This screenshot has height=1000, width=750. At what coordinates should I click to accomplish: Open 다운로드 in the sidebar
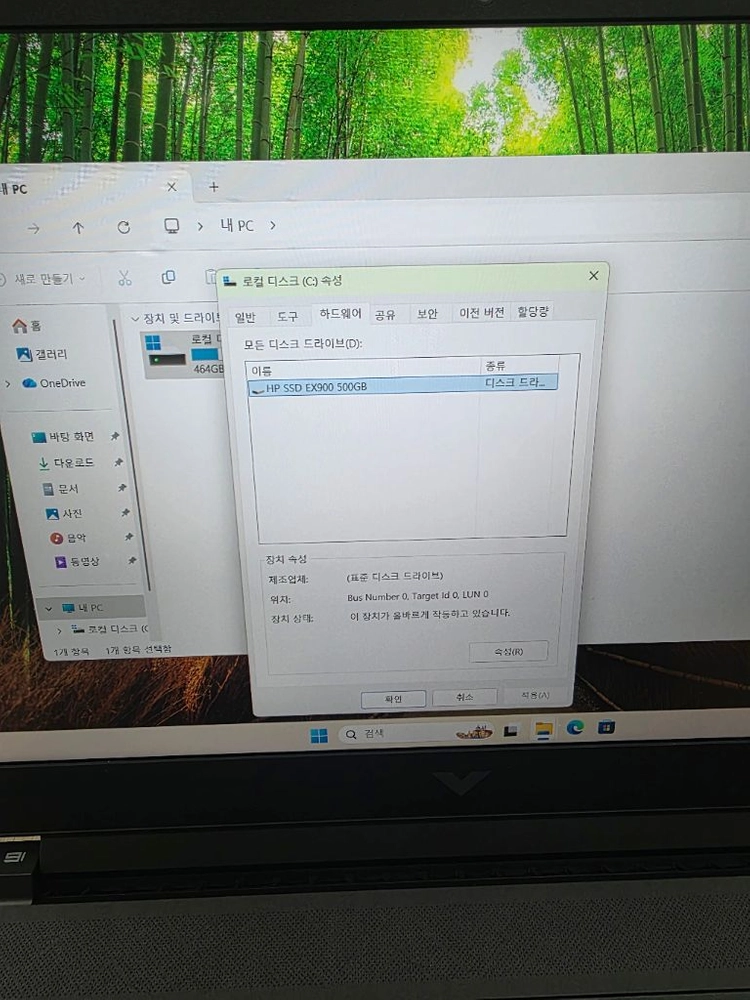(x=66, y=463)
